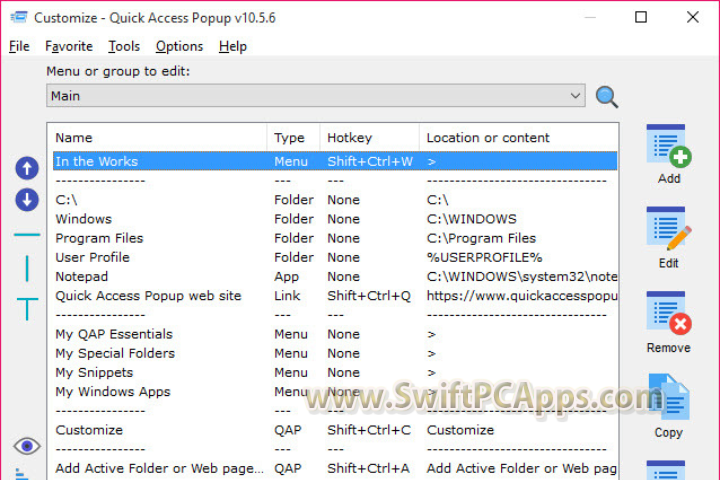720x480 pixels.
Task: Click the Location or content column header
Action: click(518, 137)
